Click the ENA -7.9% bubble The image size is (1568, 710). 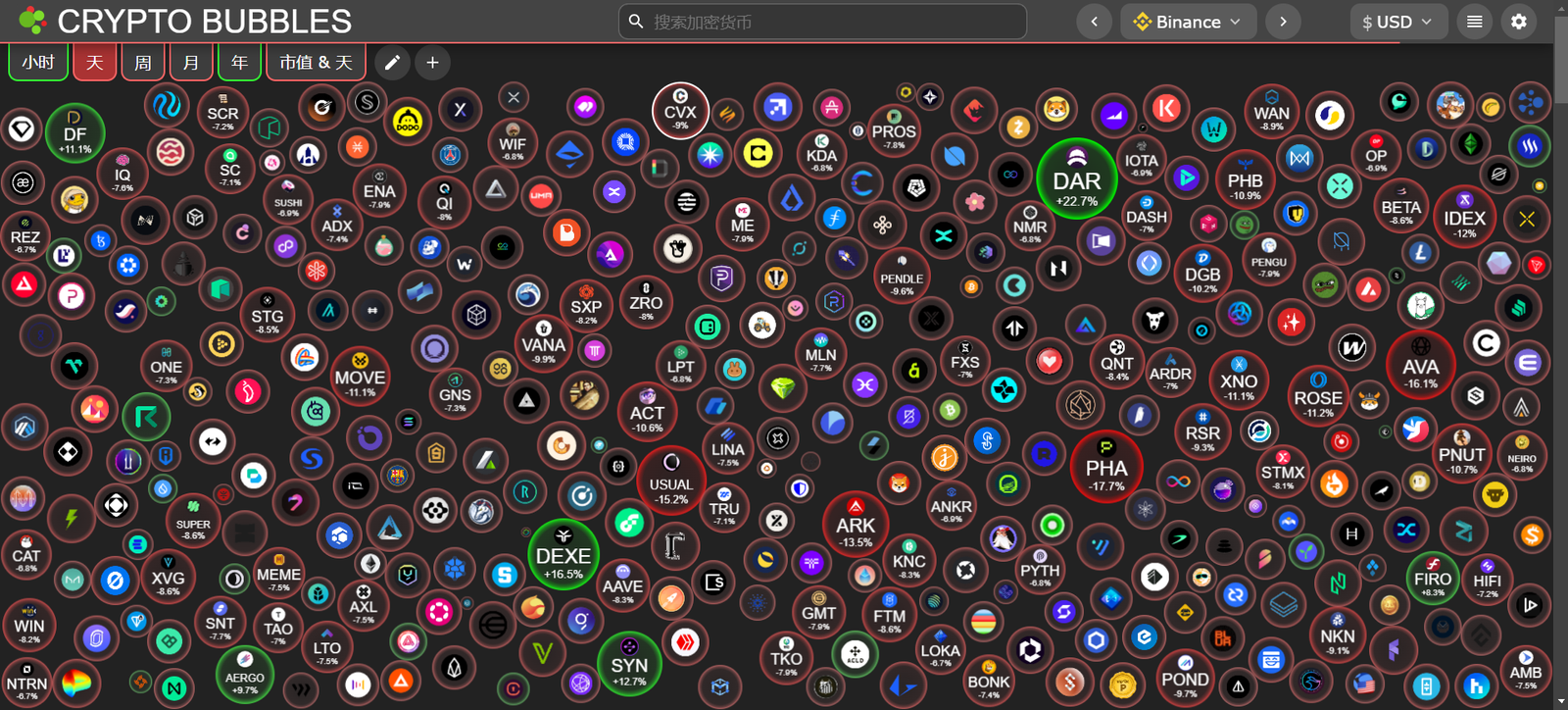[x=379, y=191]
